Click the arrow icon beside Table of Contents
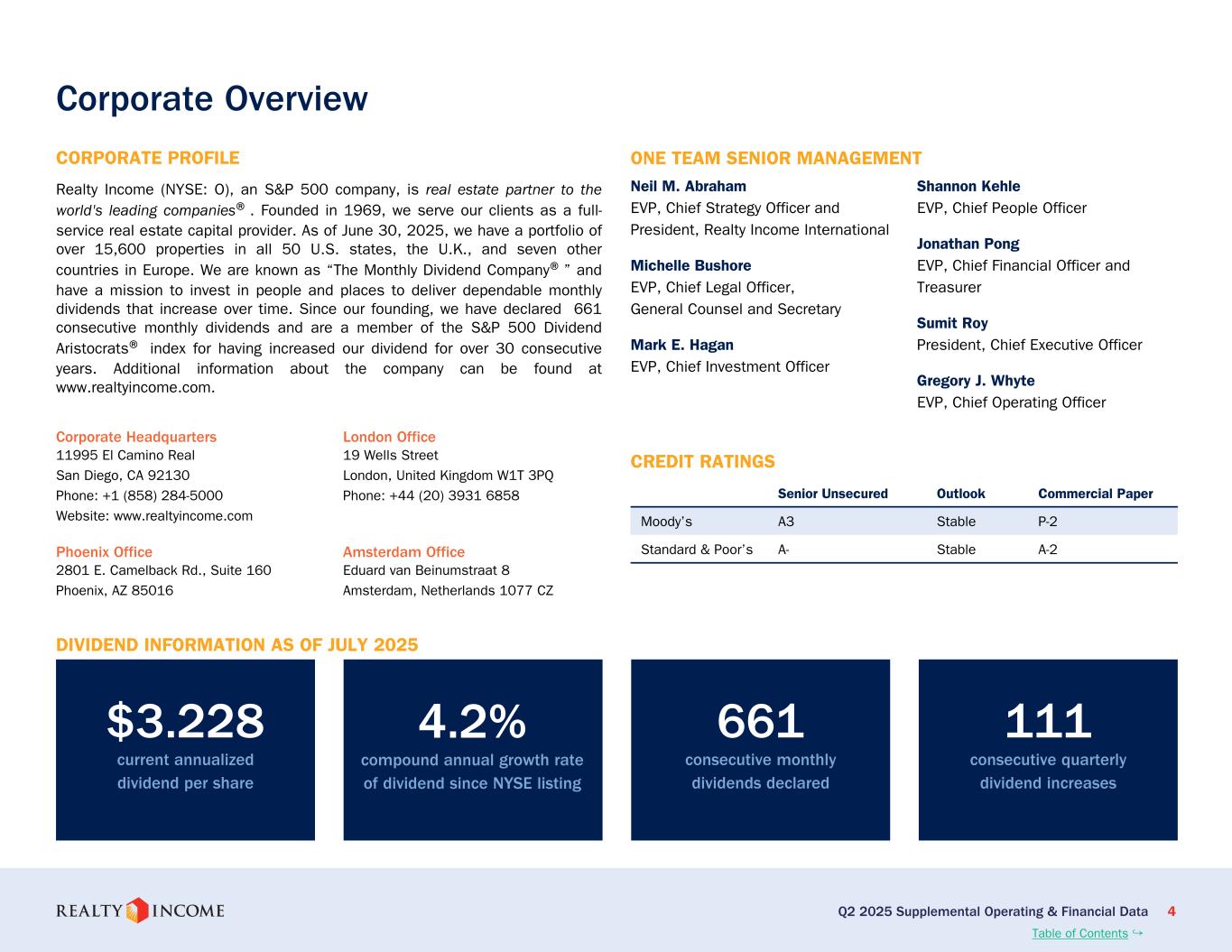 coord(1137,932)
